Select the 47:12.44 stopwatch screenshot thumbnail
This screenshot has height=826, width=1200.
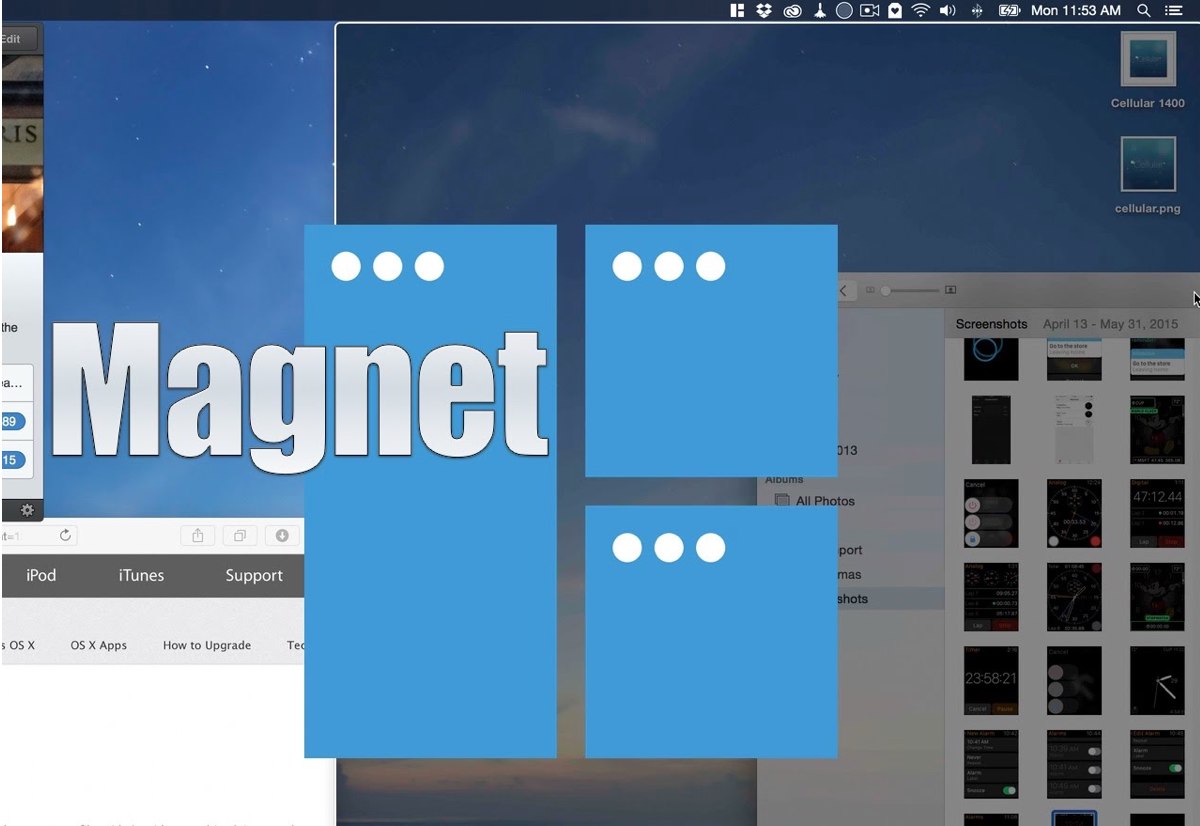click(x=1156, y=513)
